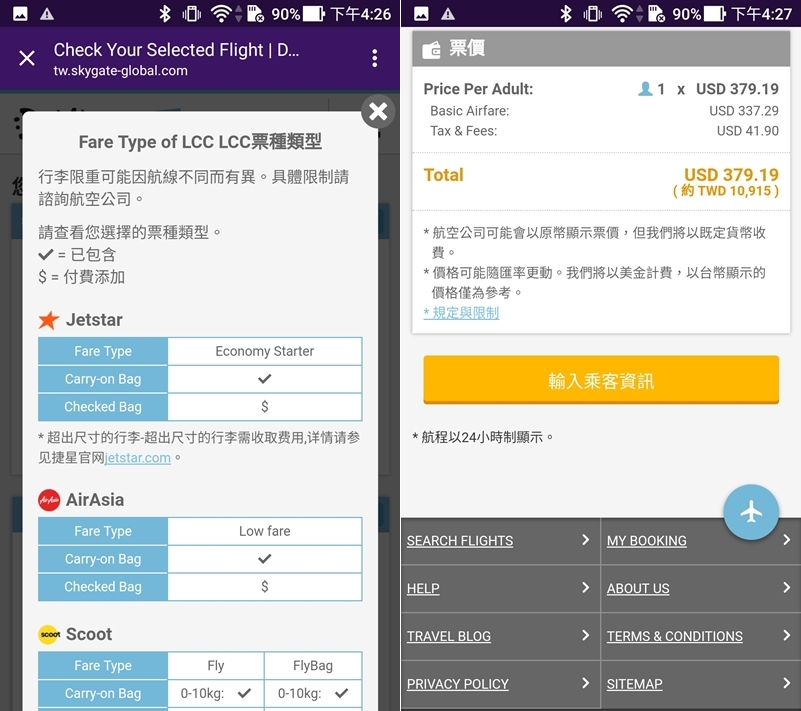
Task: Tap chevron next to TRAVEL BLOG
Action: [585, 635]
